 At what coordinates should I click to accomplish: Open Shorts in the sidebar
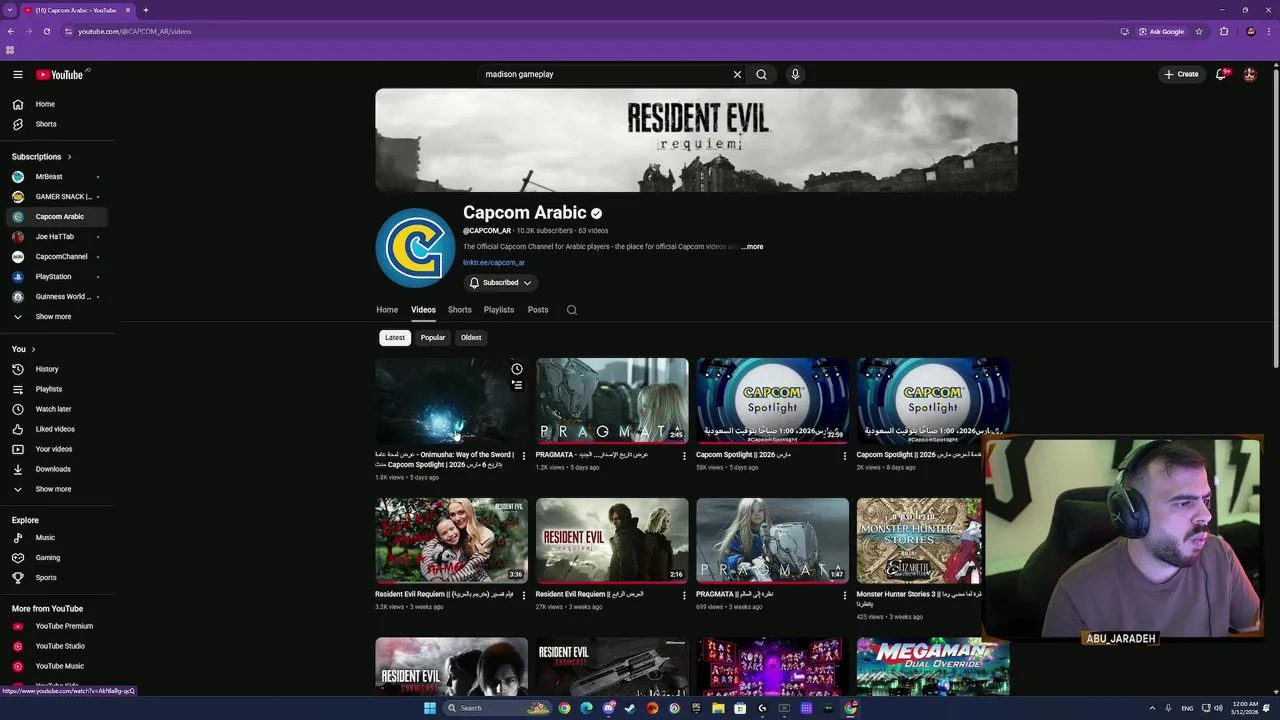(57, 124)
